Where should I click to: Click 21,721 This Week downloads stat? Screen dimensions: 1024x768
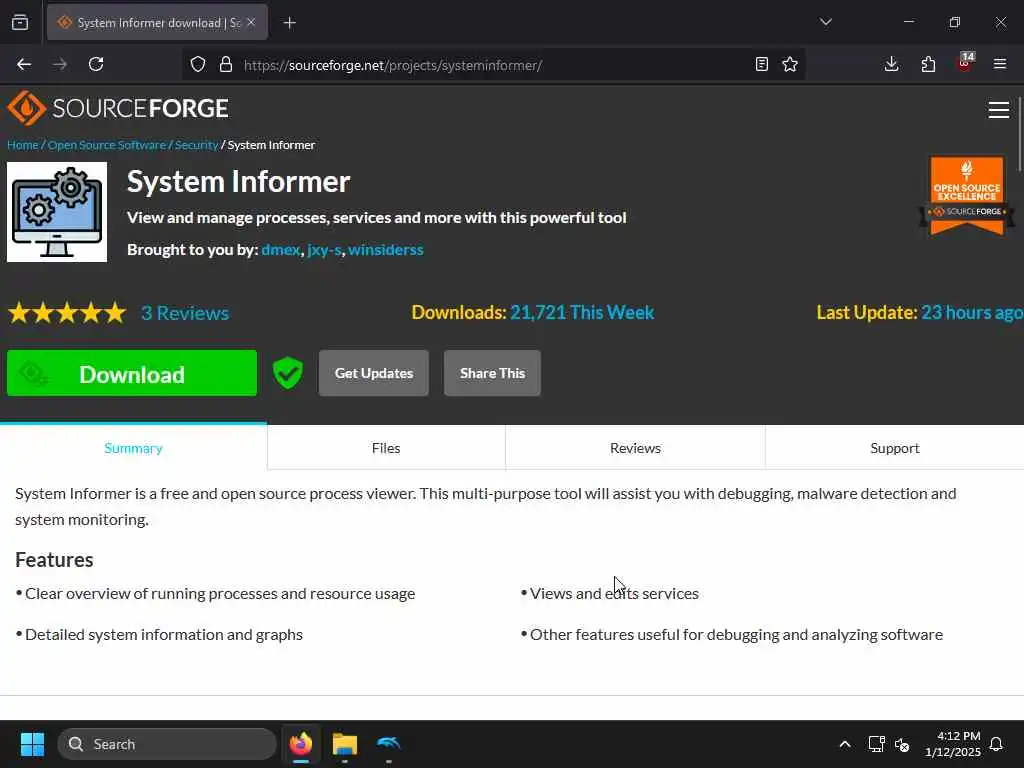point(582,312)
